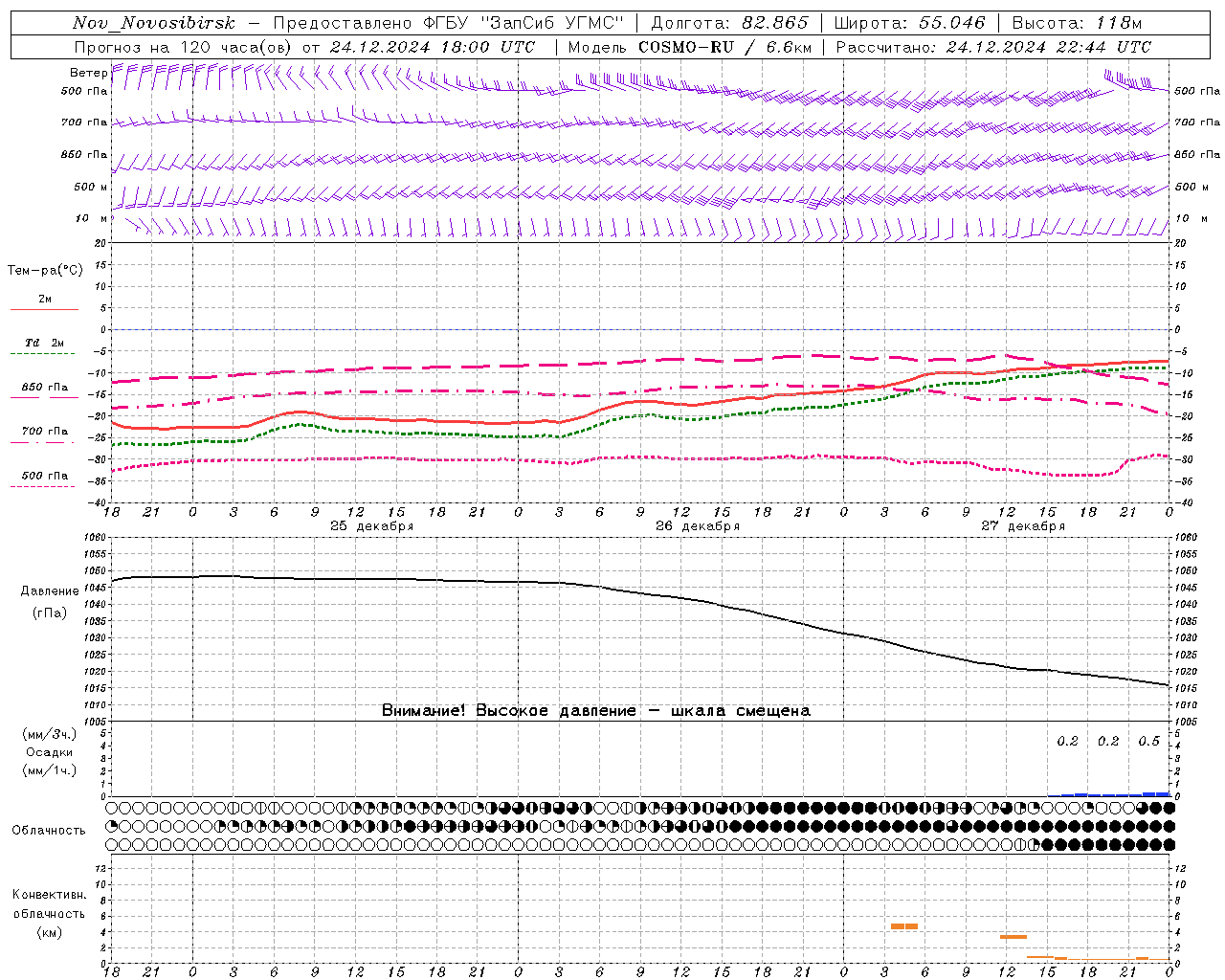Click the '(мм/1ч.)' precipitation unit label
The height and width of the screenshot is (980, 1225).
click(x=50, y=770)
